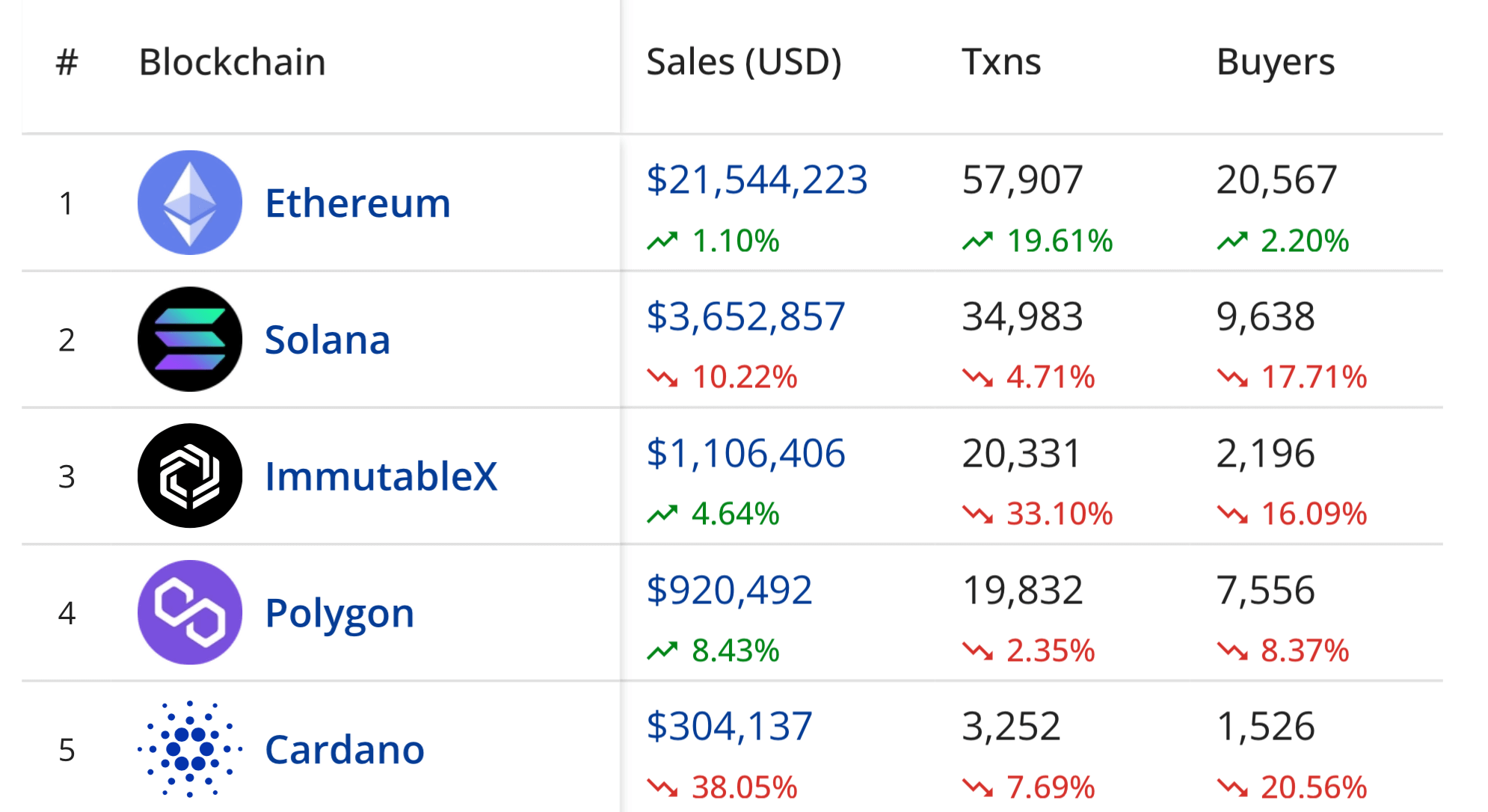
Task: Click Ethereum sales value $21,544,223
Action: click(x=757, y=180)
